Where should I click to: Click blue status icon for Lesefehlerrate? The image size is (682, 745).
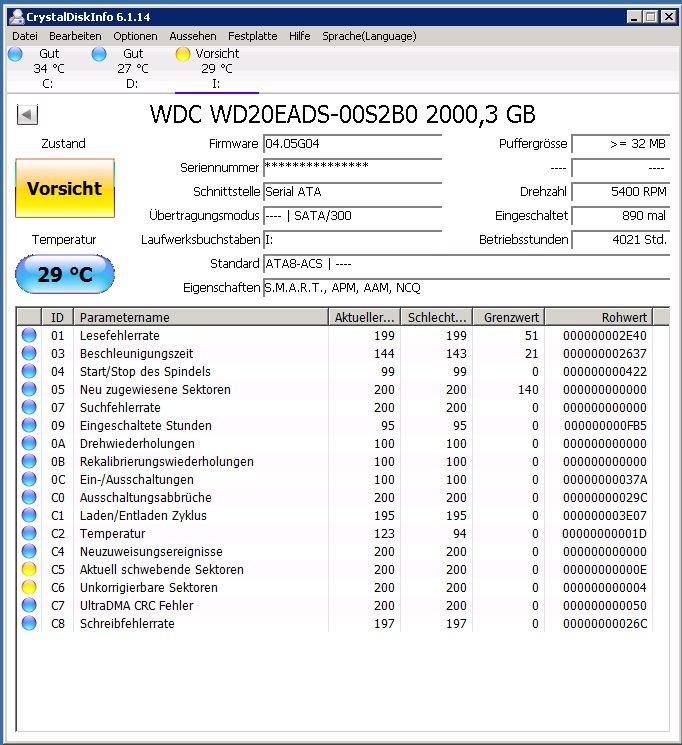pyautogui.click(x=29, y=335)
